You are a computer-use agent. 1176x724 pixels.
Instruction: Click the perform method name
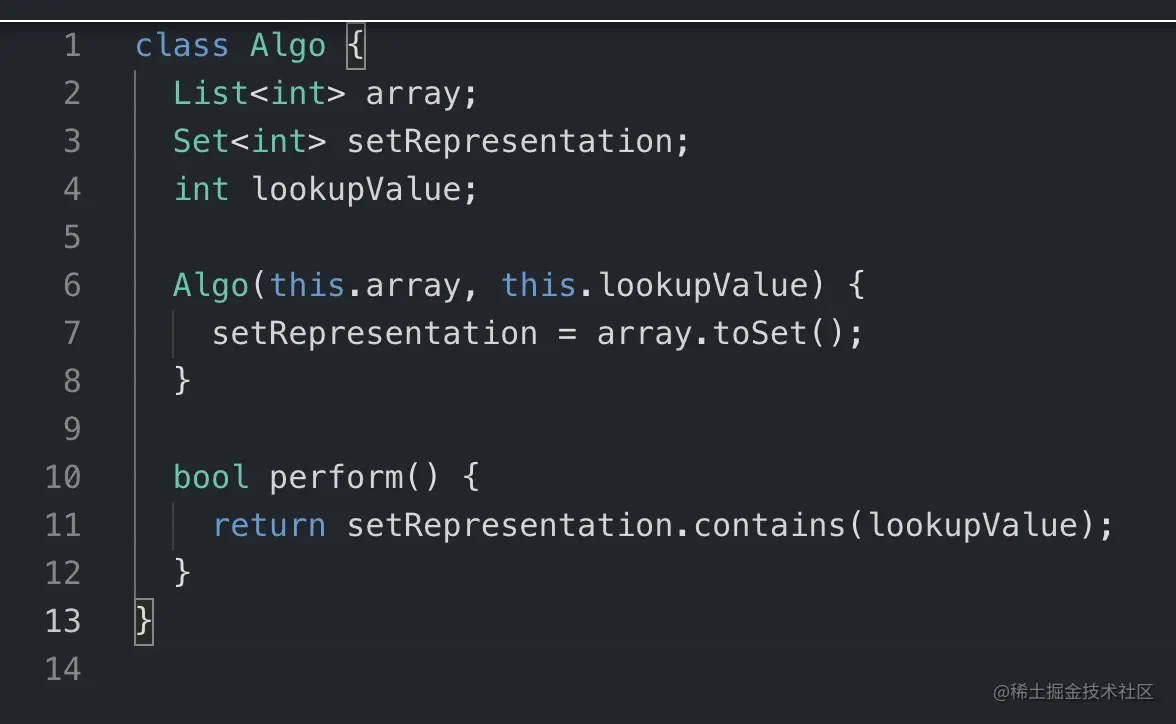point(336,477)
